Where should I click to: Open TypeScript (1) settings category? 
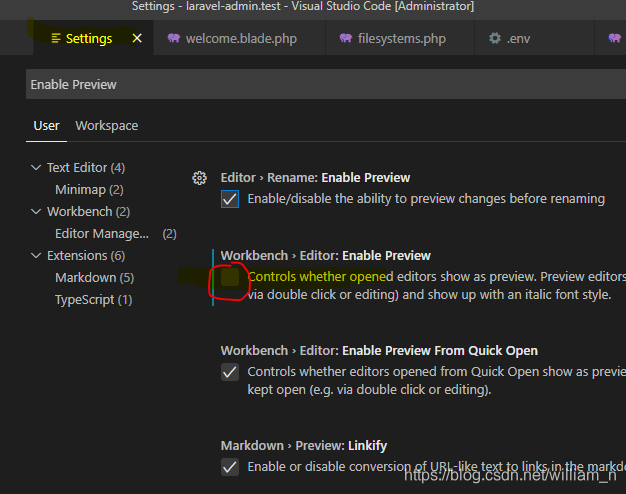click(93, 300)
